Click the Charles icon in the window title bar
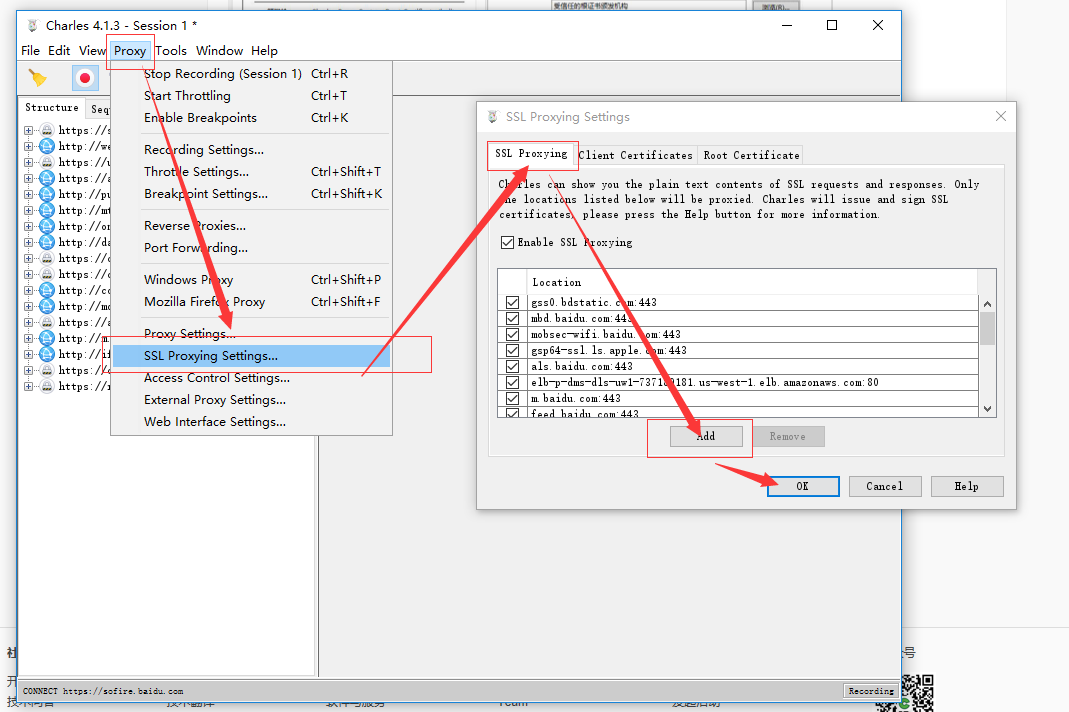The height and width of the screenshot is (712, 1069). [x=33, y=26]
